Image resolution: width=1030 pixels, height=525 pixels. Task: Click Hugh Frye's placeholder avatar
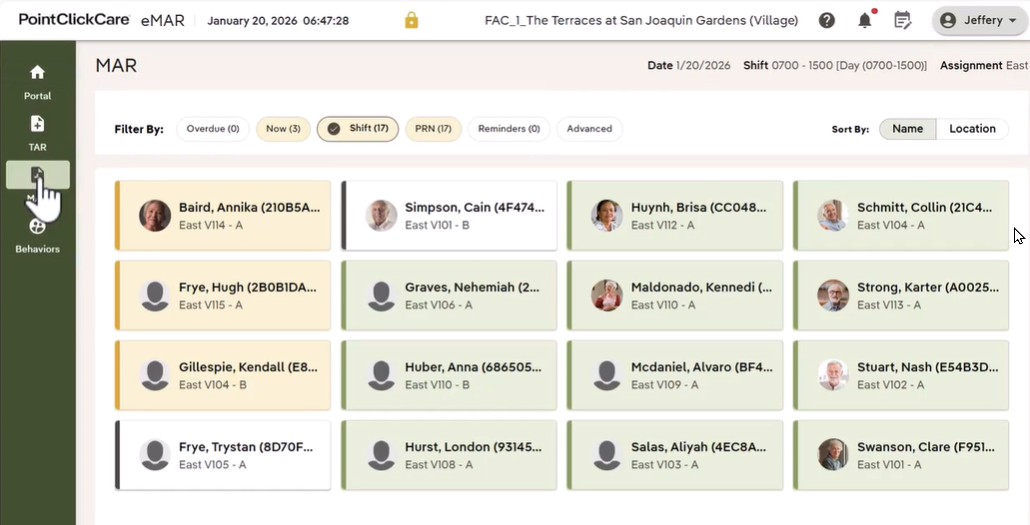point(155,296)
